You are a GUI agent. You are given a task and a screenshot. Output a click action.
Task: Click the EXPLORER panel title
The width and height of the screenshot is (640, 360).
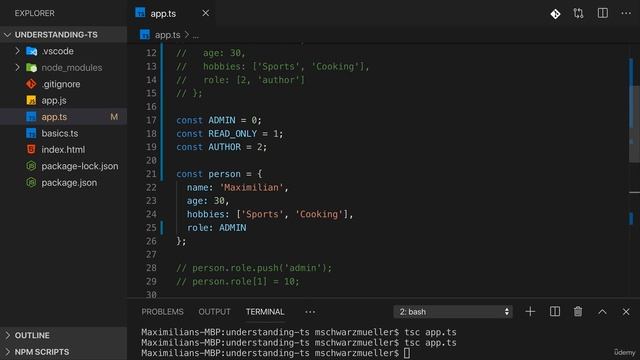tap(35, 13)
